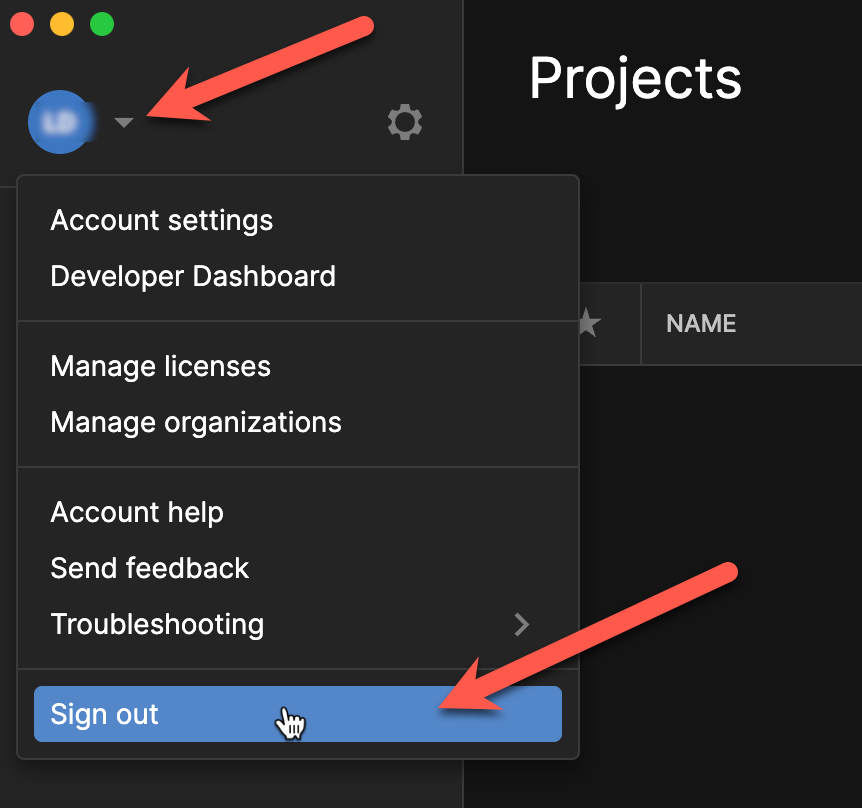
Task: Enter full screen with the green button
Action: (x=100, y=23)
